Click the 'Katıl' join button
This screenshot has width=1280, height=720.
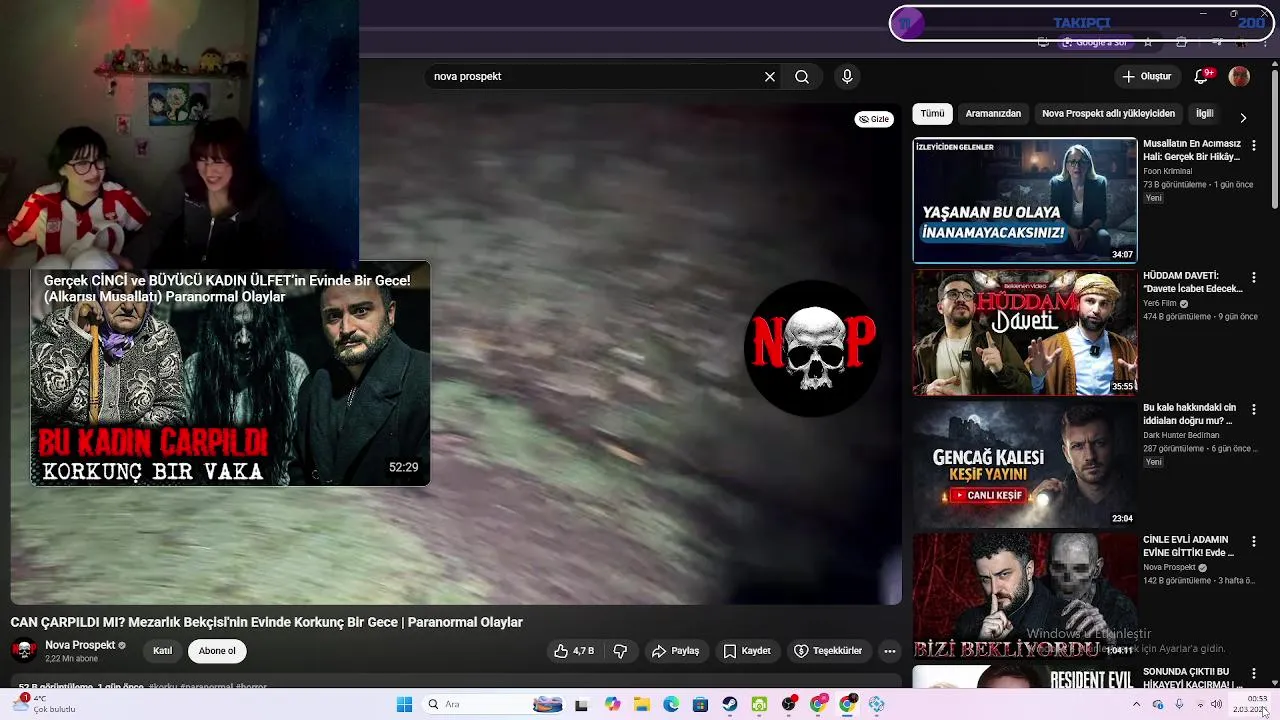(162, 651)
